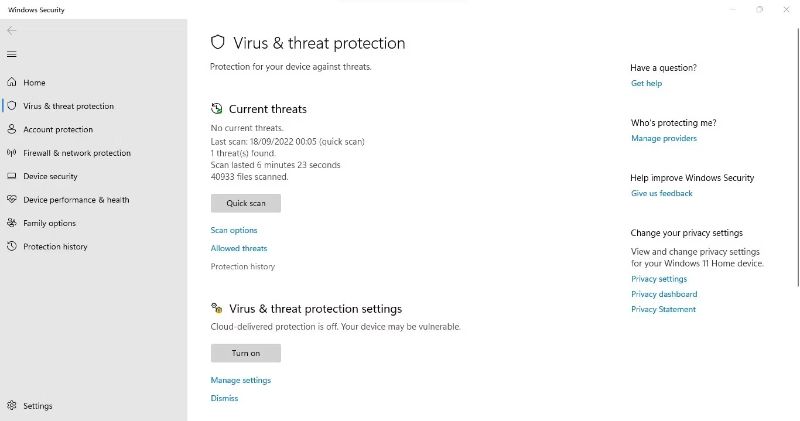
Task: Open the Allowed threats link
Action: tap(239, 248)
